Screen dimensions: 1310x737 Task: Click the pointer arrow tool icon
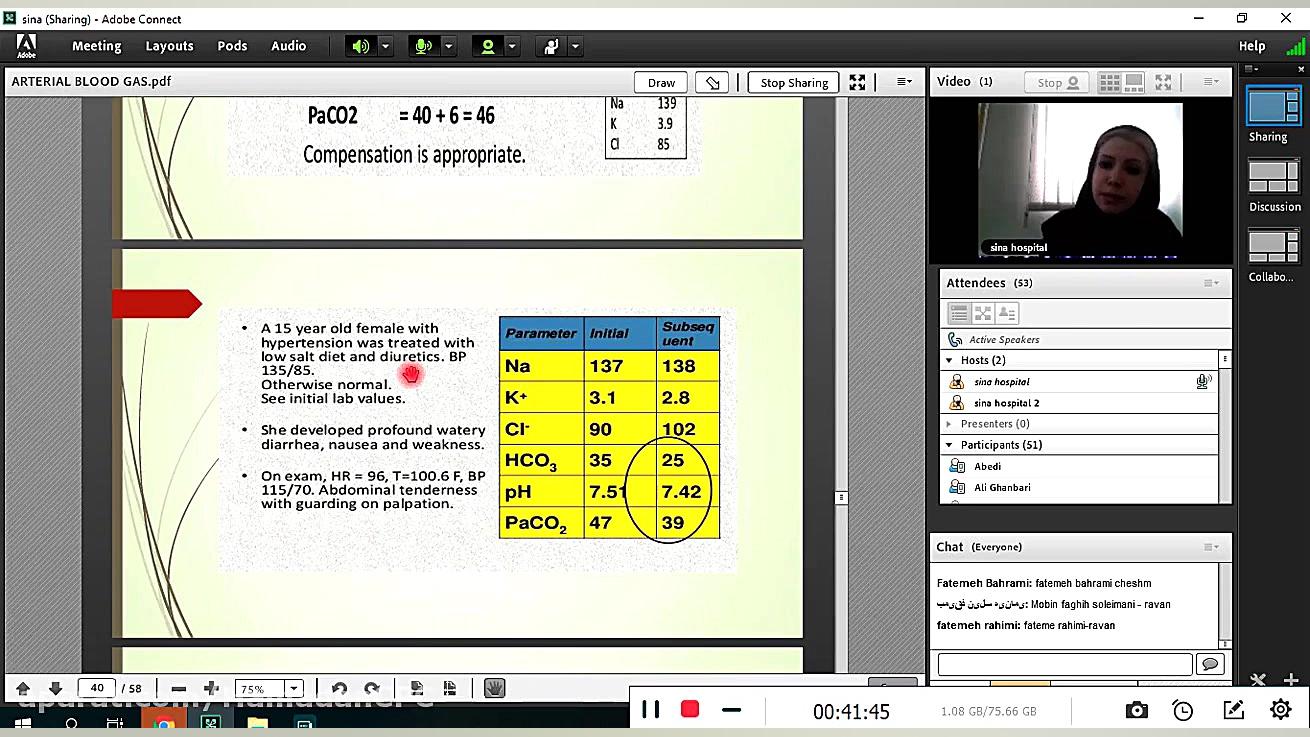tap(712, 82)
